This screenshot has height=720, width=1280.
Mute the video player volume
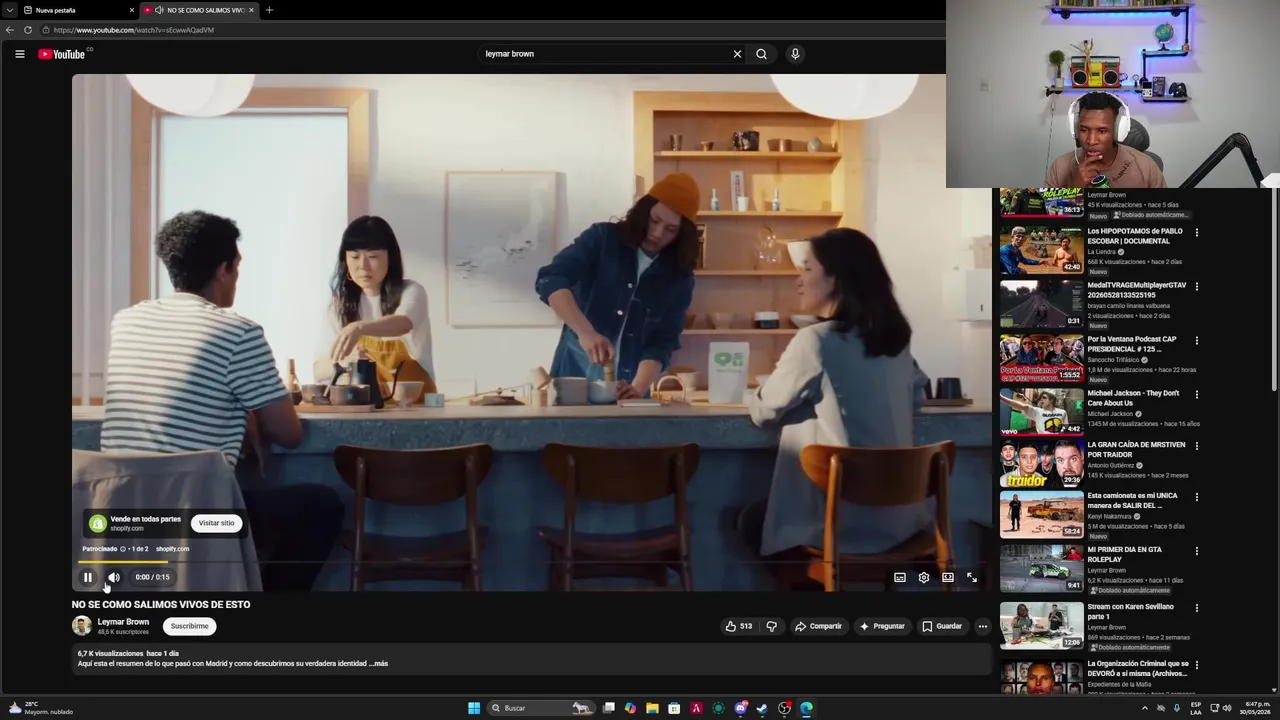[x=114, y=577]
